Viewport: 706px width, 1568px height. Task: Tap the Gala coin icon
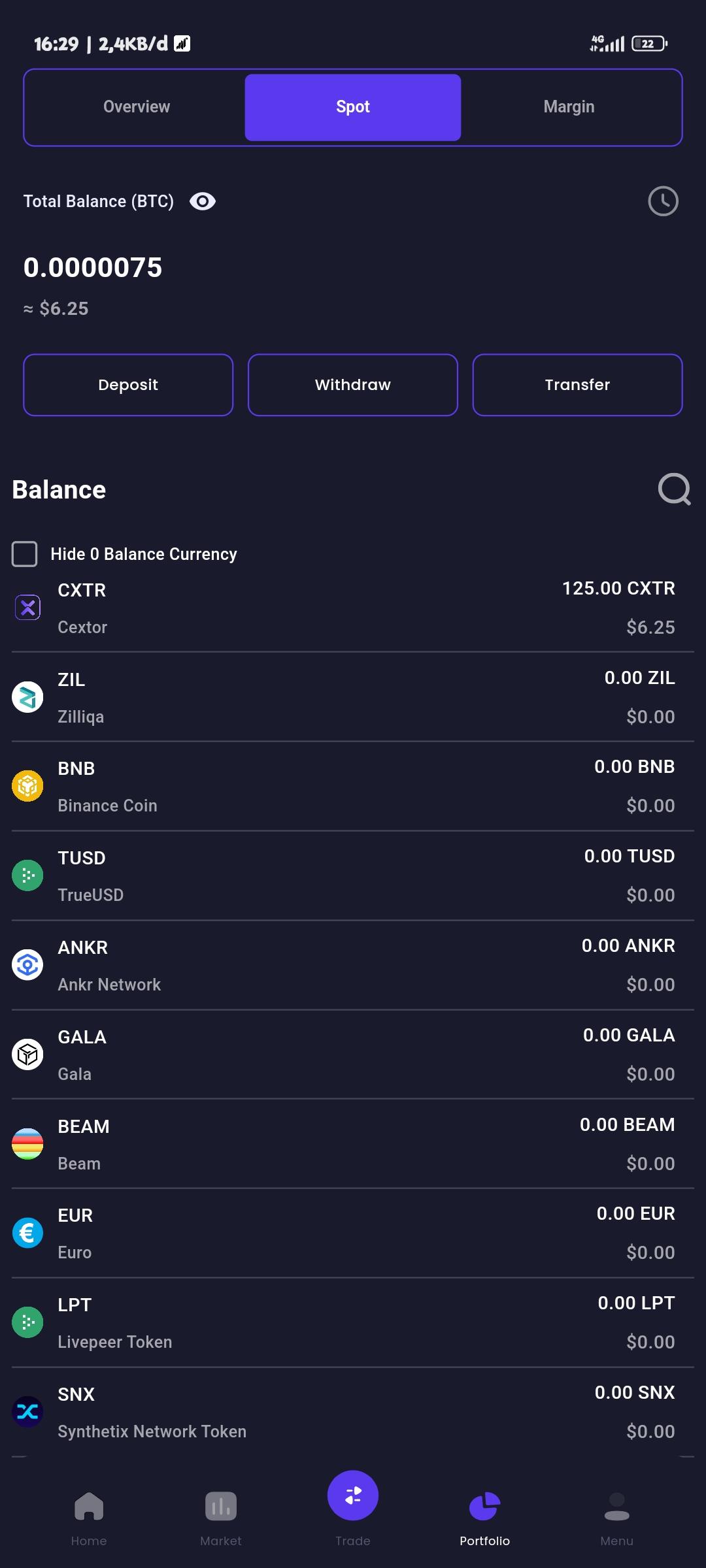[x=27, y=1054]
